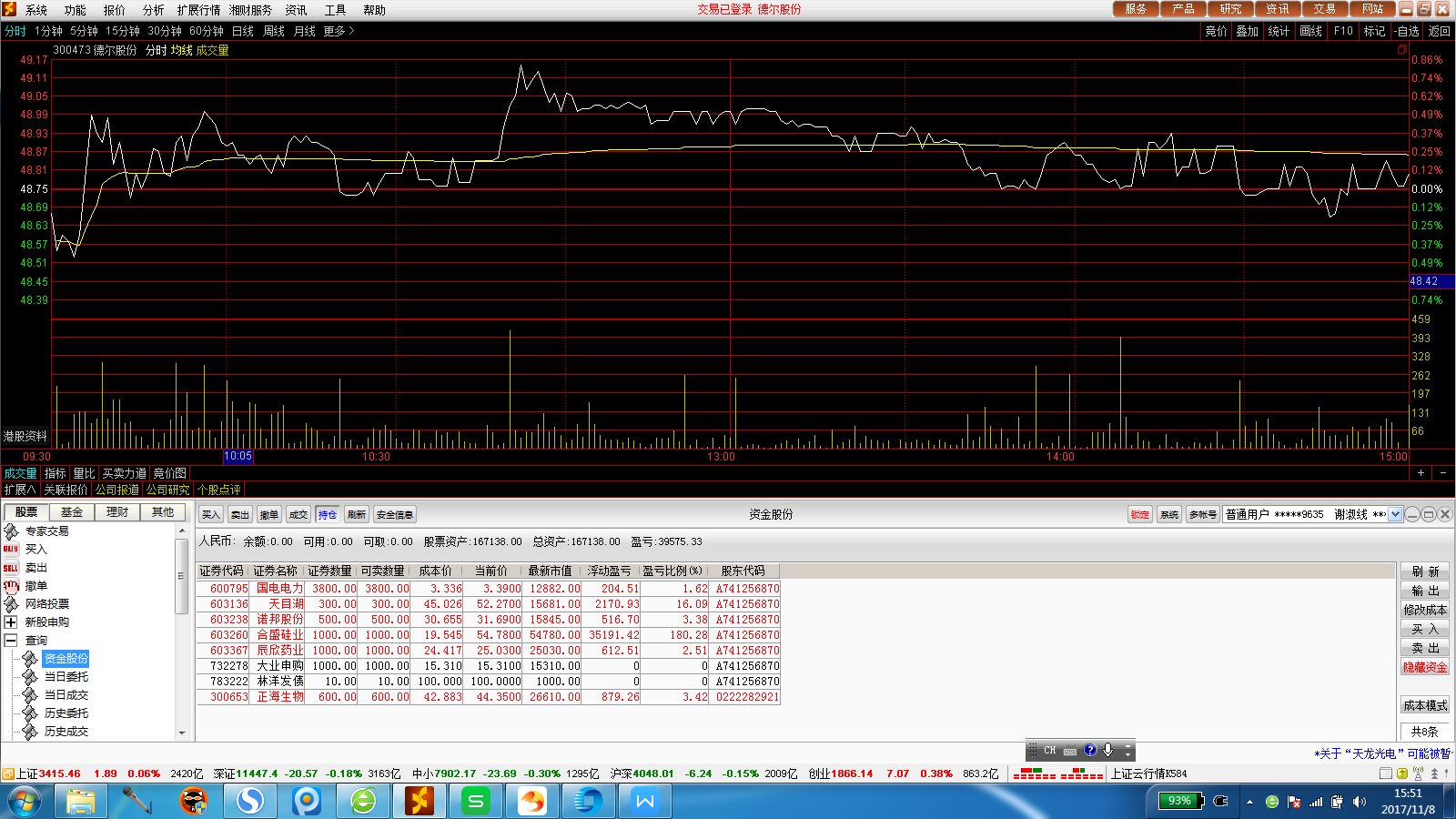
Task: Toggle 买卖力道 indicator view
Action: pyautogui.click(x=124, y=473)
